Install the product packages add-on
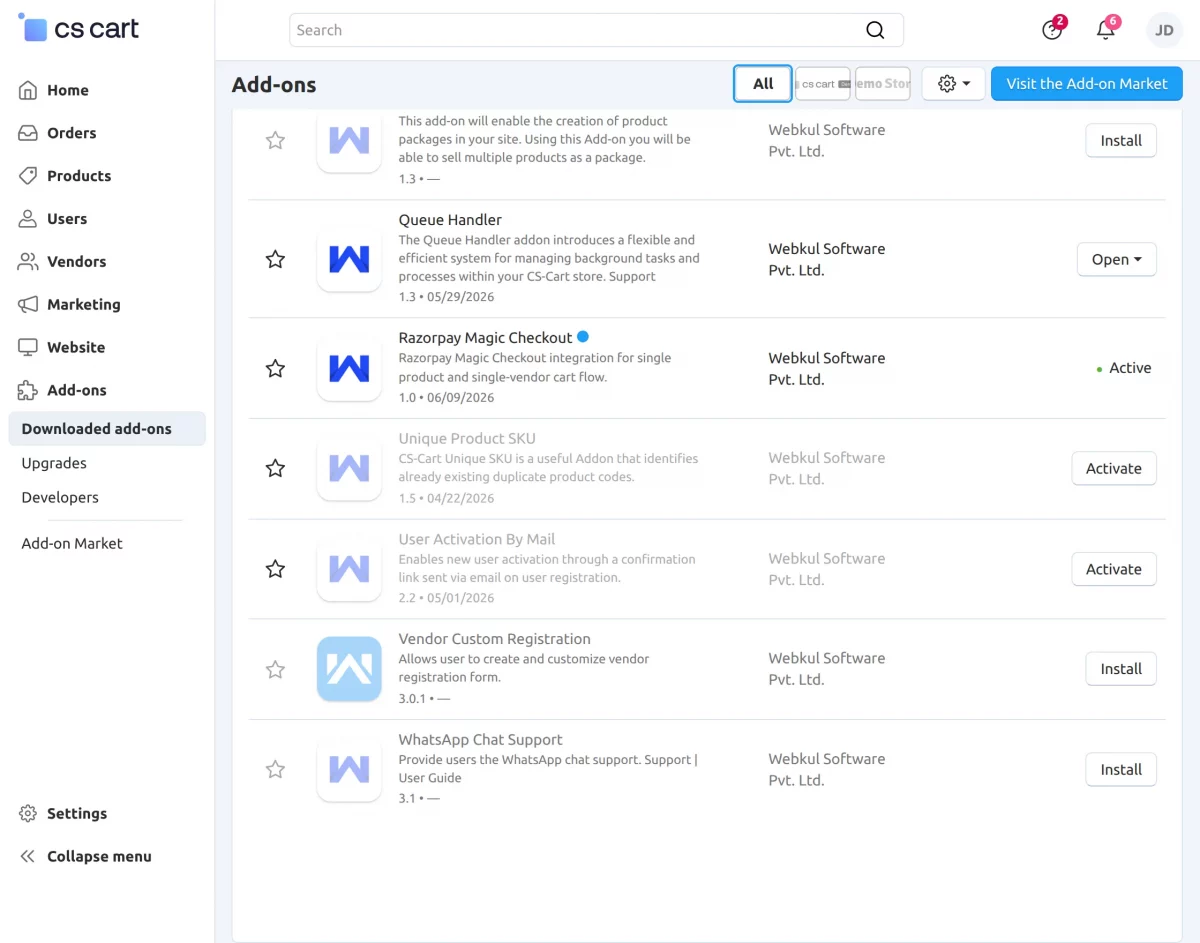This screenshot has height=943, width=1200. pyautogui.click(x=1121, y=141)
